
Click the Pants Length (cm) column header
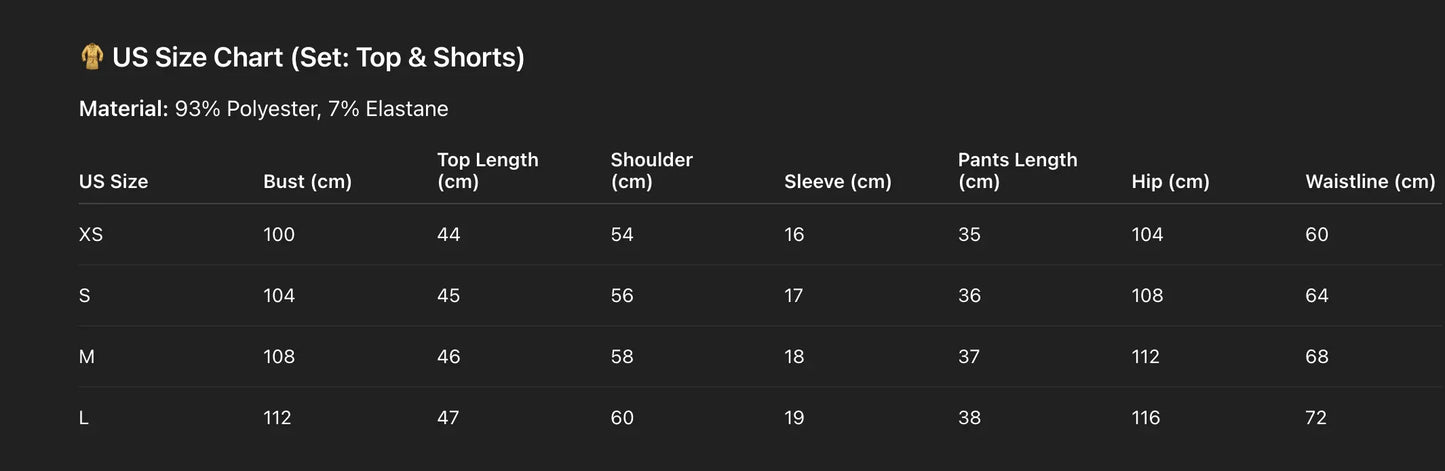click(1017, 171)
